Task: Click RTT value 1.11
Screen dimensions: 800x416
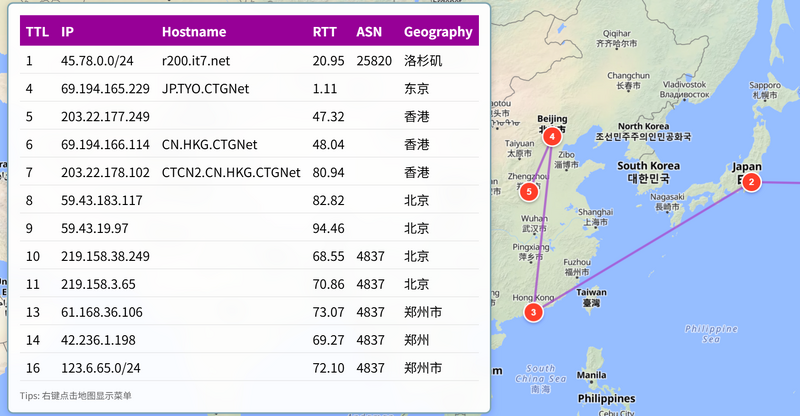Action: (x=324, y=89)
